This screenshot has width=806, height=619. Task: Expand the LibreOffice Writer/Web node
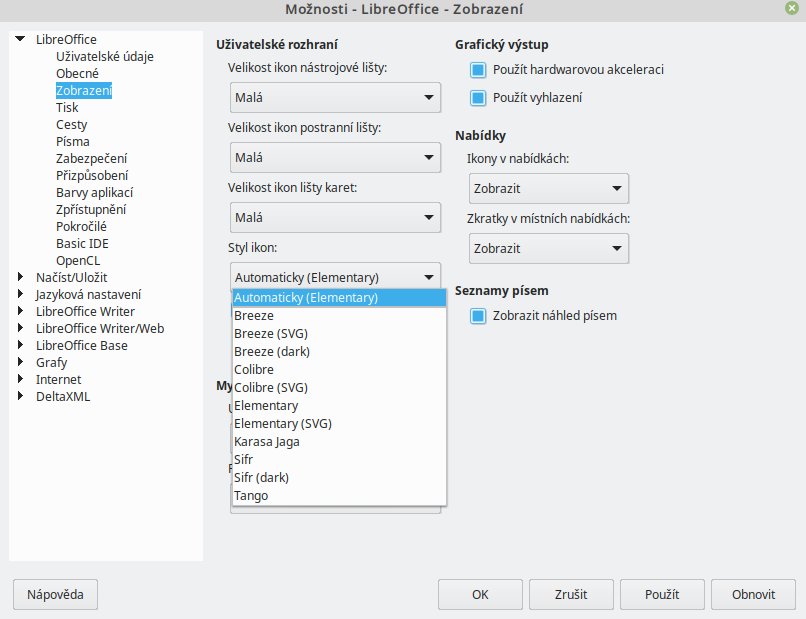click(x=20, y=327)
